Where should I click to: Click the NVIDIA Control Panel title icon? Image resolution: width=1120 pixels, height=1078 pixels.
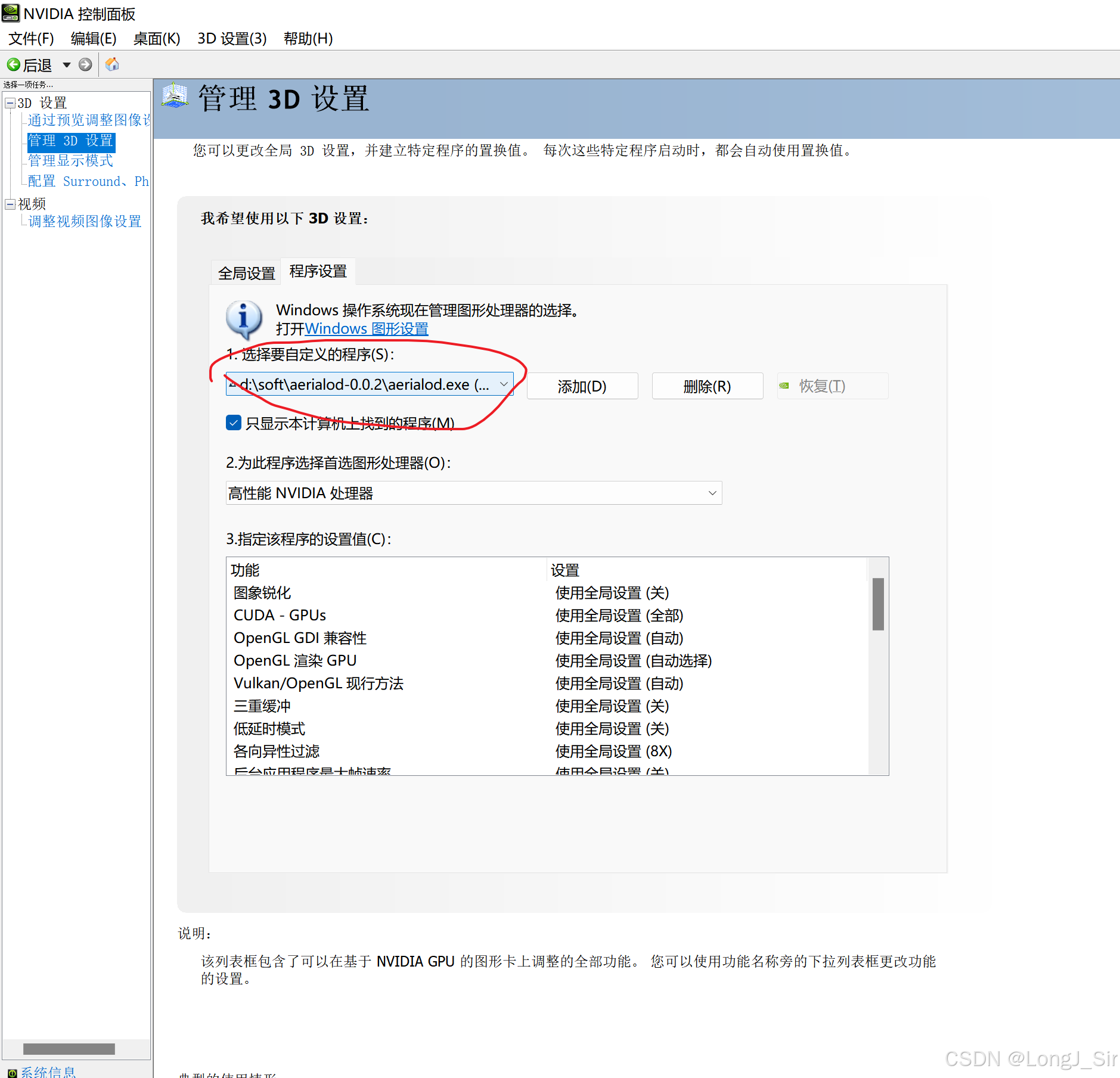[11, 13]
